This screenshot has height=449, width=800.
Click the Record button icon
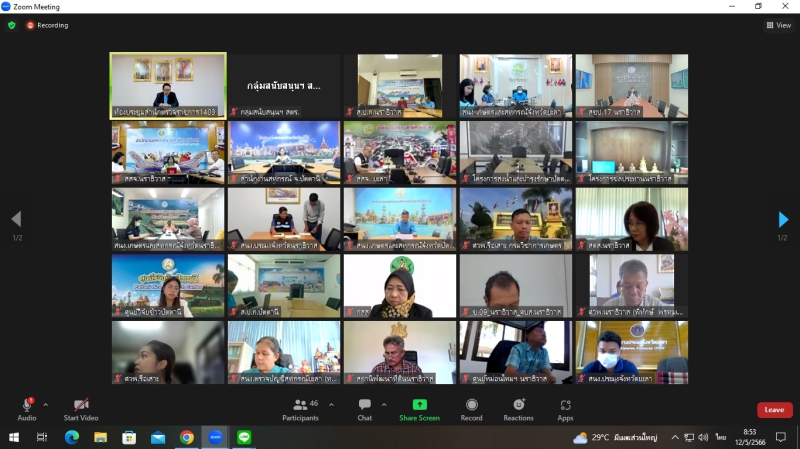point(471,405)
